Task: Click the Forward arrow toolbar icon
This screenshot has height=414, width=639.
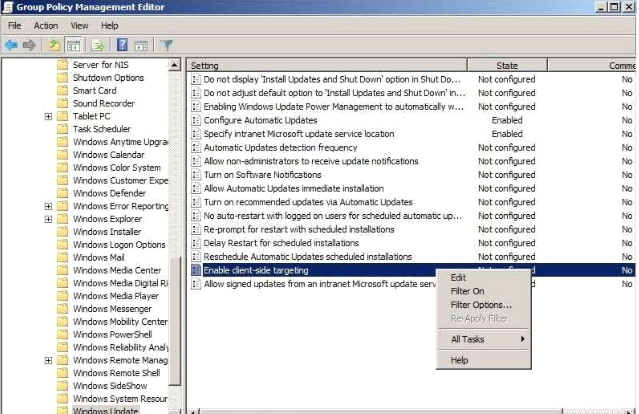Action: click(29, 45)
